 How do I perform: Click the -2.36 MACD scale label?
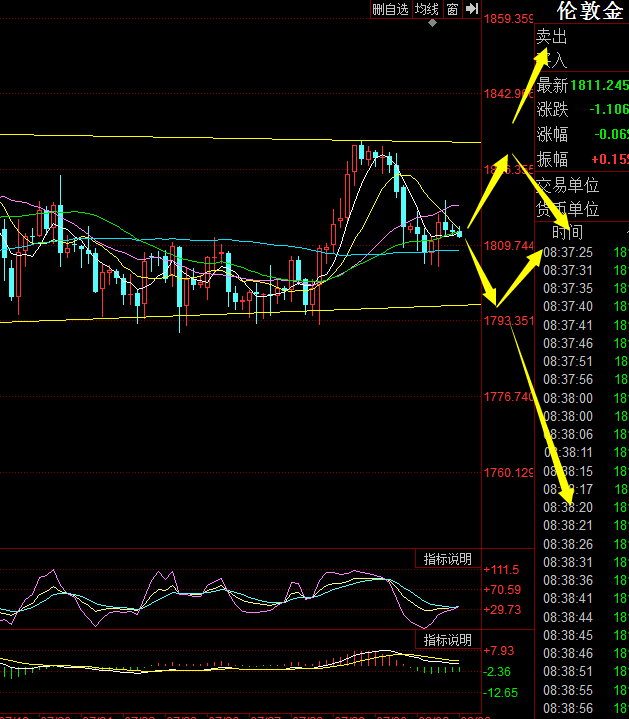click(497, 672)
